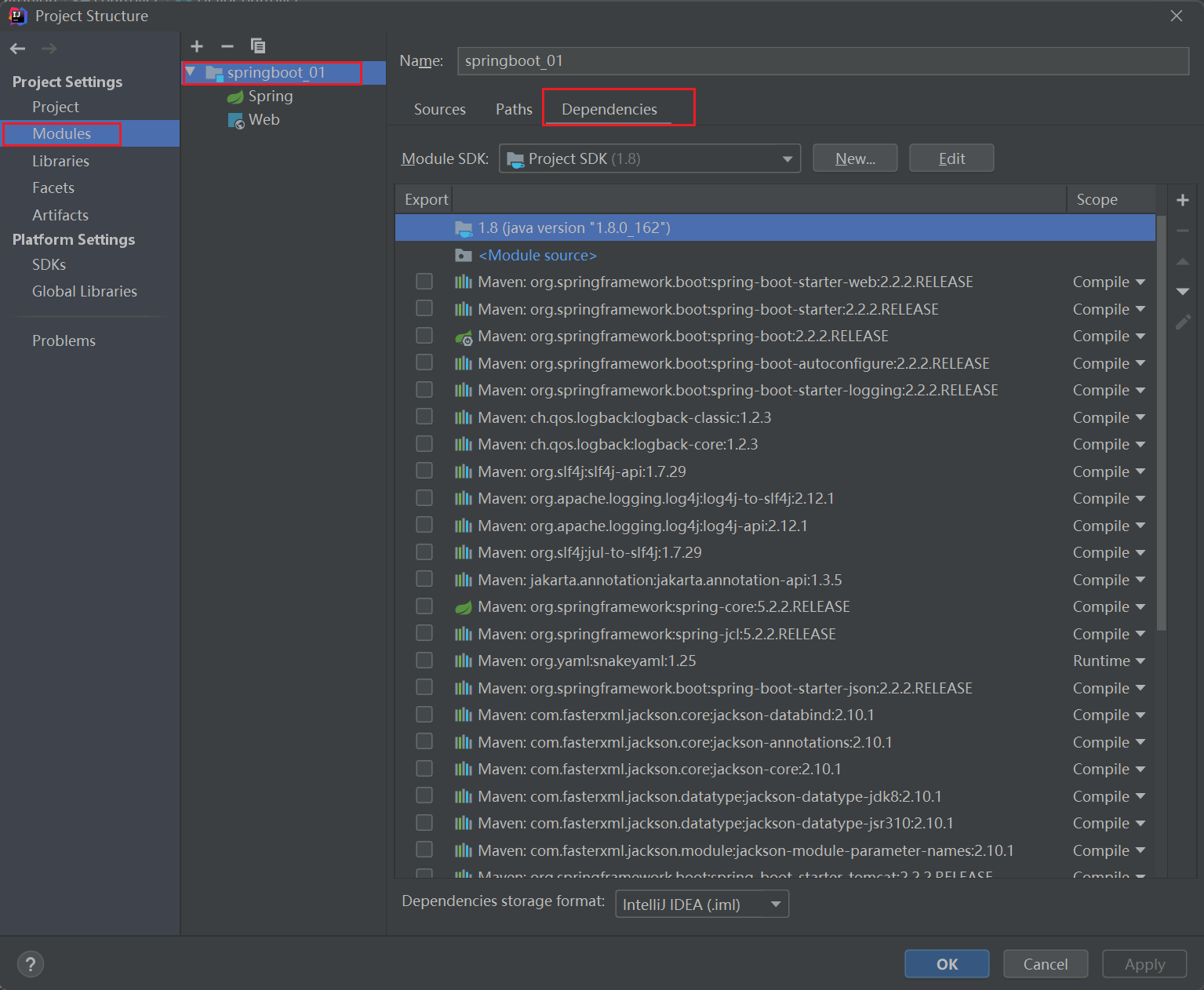The height and width of the screenshot is (990, 1204).
Task: Confirm with the OK button
Action: (947, 964)
